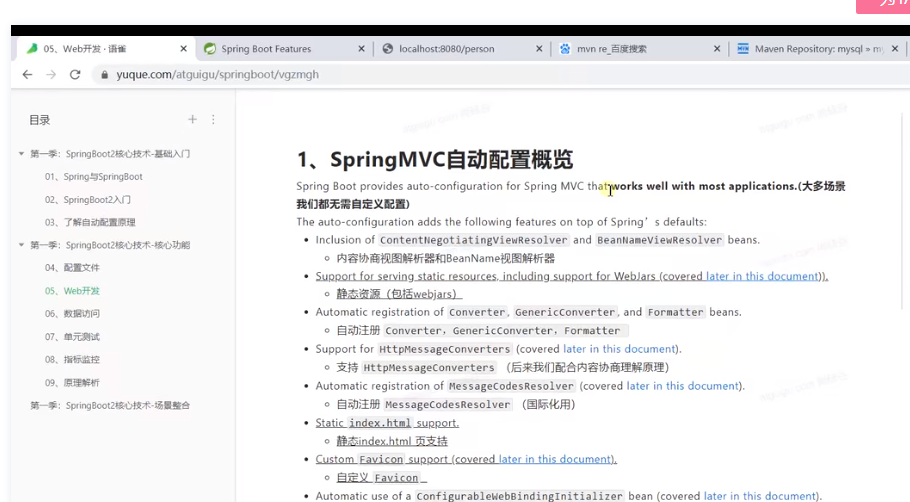Click the browser back arrow
This screenshot has width=910, height=502.
click(27, 74)
